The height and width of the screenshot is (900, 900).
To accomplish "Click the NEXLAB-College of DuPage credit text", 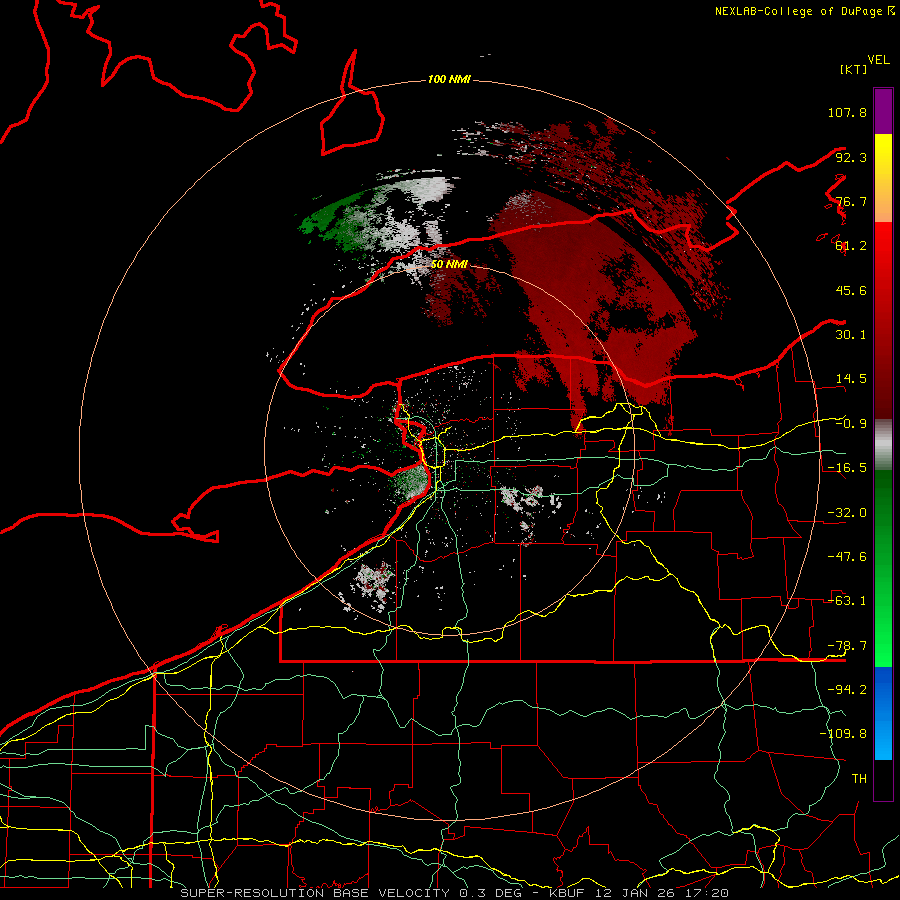I will tap(804, 11).
